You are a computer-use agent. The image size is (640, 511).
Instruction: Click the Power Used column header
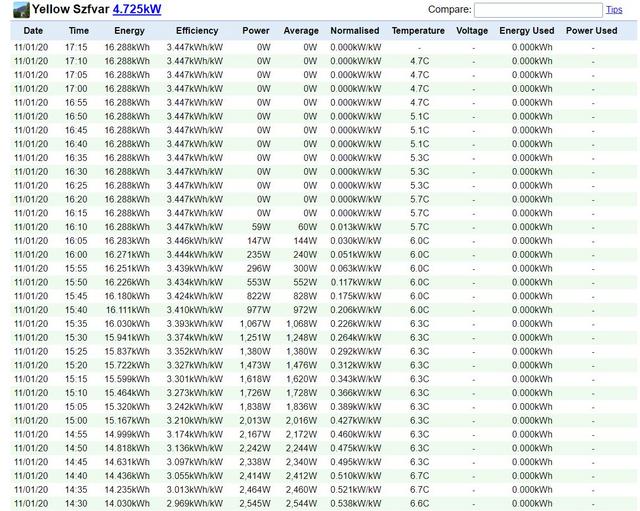tap(592, 31)
